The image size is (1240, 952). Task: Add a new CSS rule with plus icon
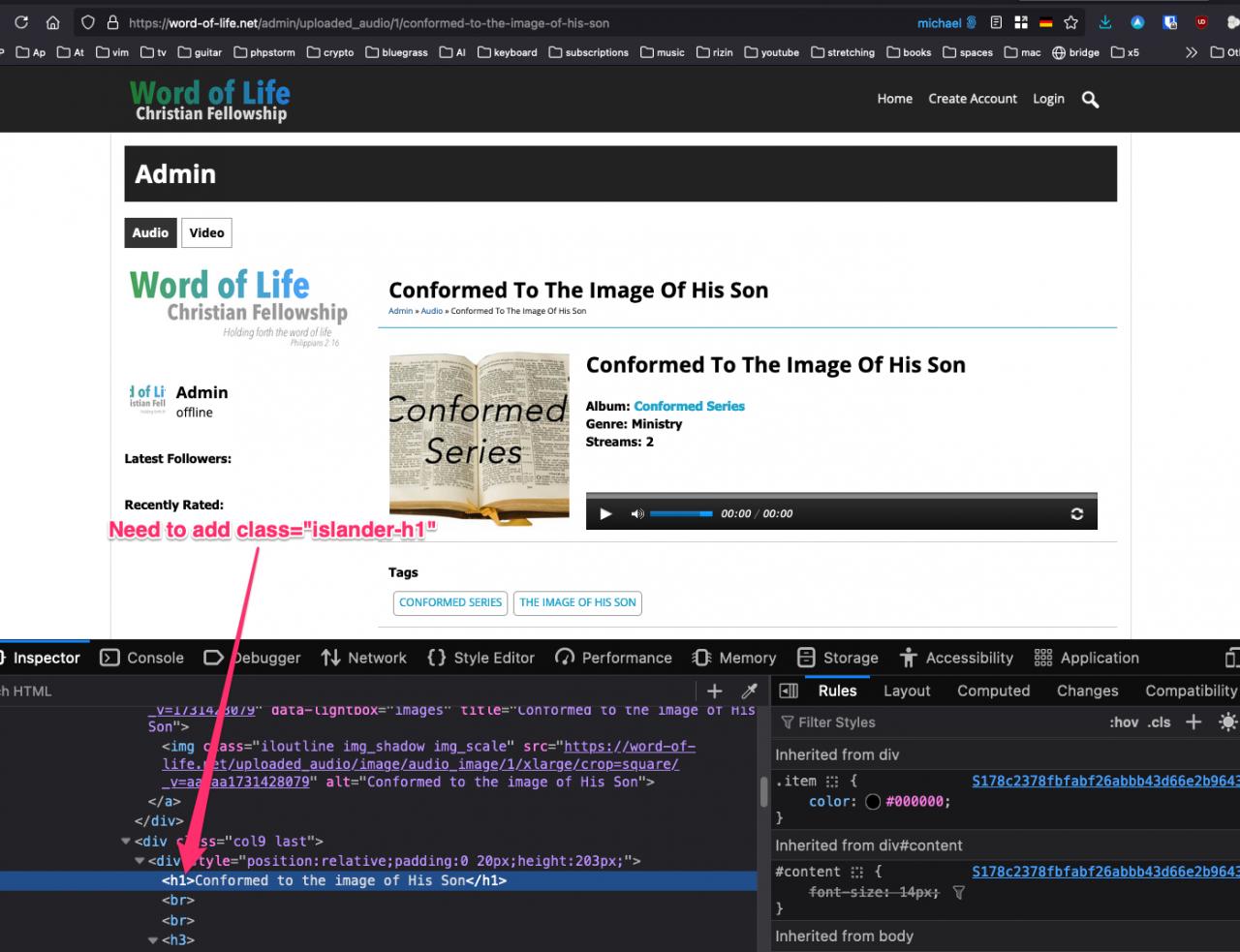tap(1193, 722)
